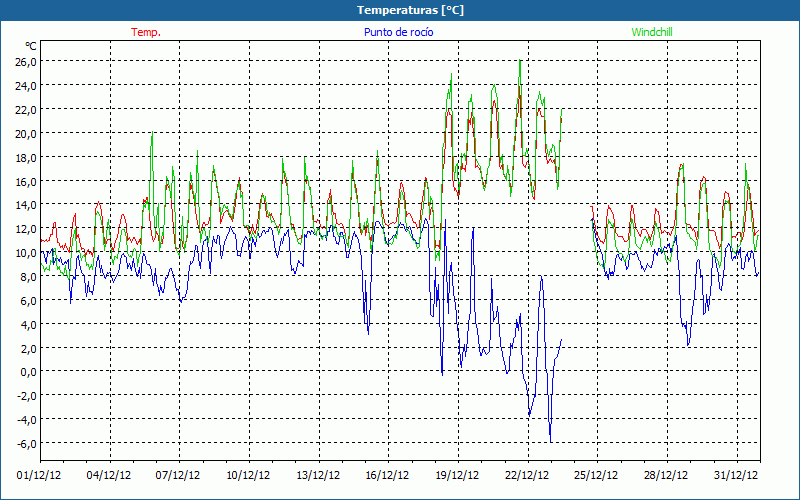Click the -2,0 y-axis value
Image resolution: width=800 pixels, height=500 pixels.
click(x=27, y=396)
